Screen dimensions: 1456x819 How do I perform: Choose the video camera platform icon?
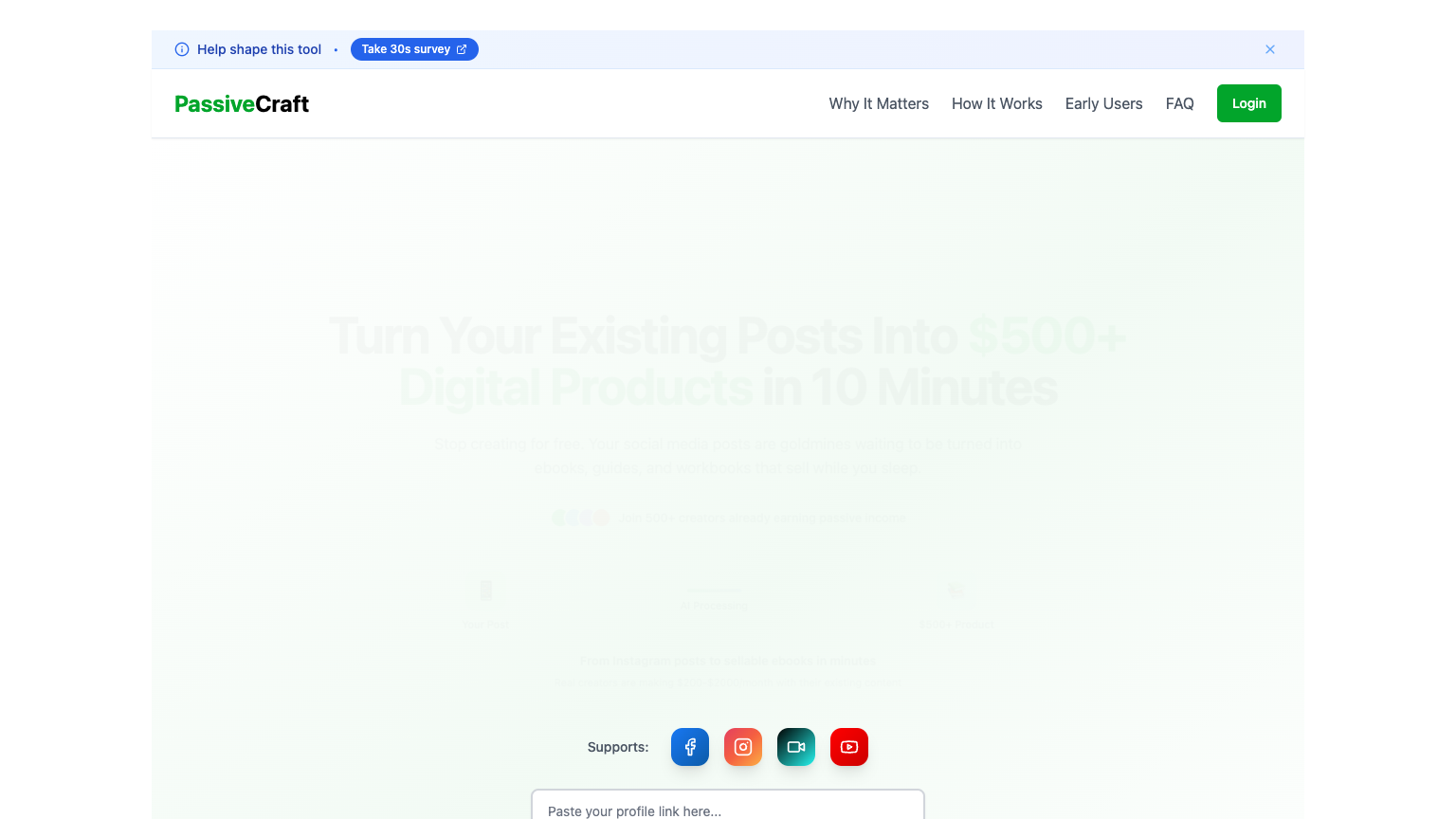point(796,747)
